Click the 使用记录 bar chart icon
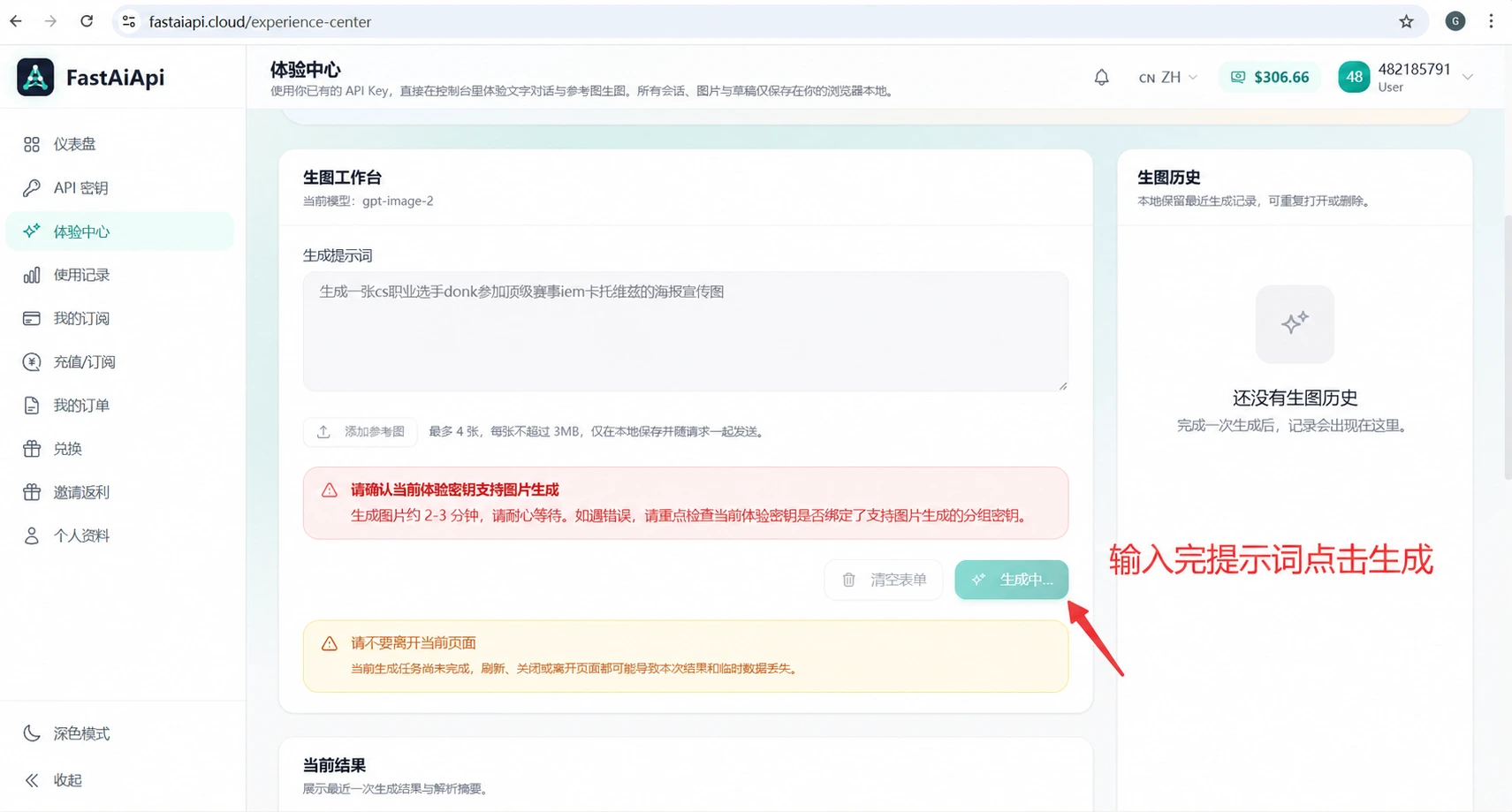This screenshot has width=1512, height=812. coord(32,275)
